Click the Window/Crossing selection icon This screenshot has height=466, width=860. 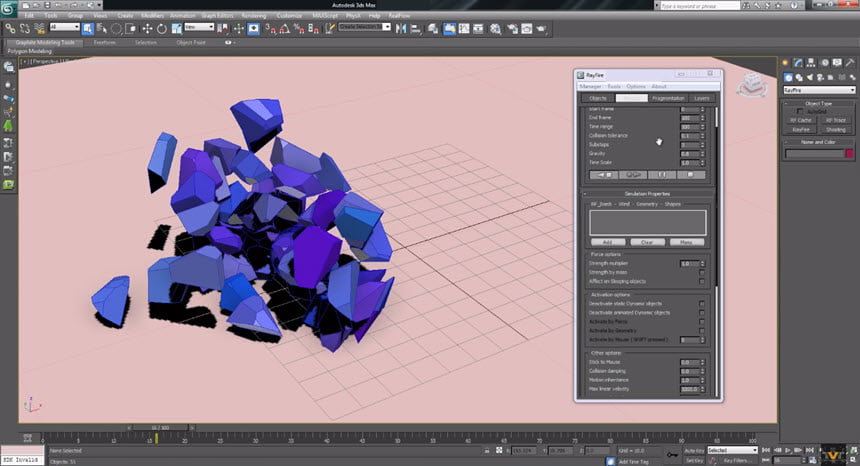(x=131, y=28)
